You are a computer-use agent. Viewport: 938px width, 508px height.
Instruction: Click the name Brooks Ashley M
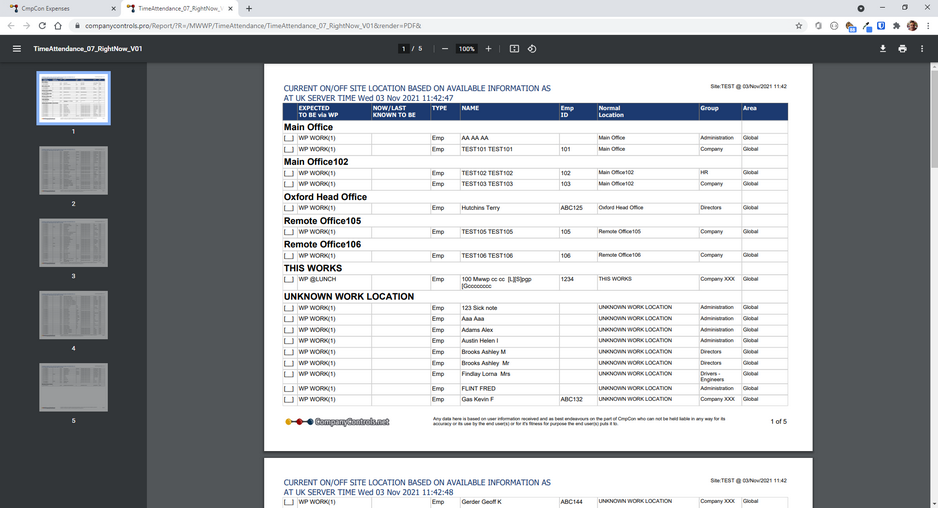click(483, 352)
